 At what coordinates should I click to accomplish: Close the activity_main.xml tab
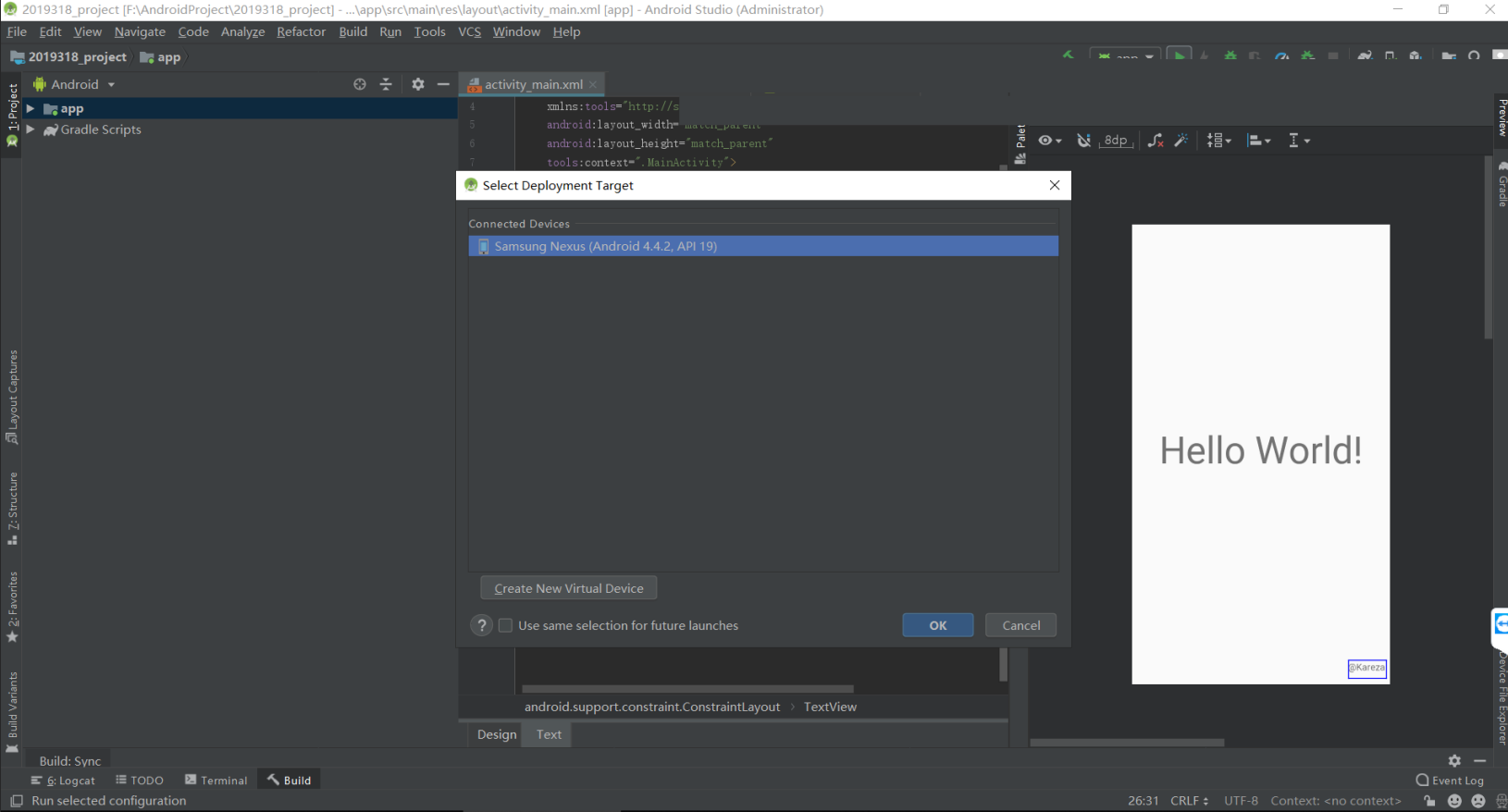click(593, 84)
